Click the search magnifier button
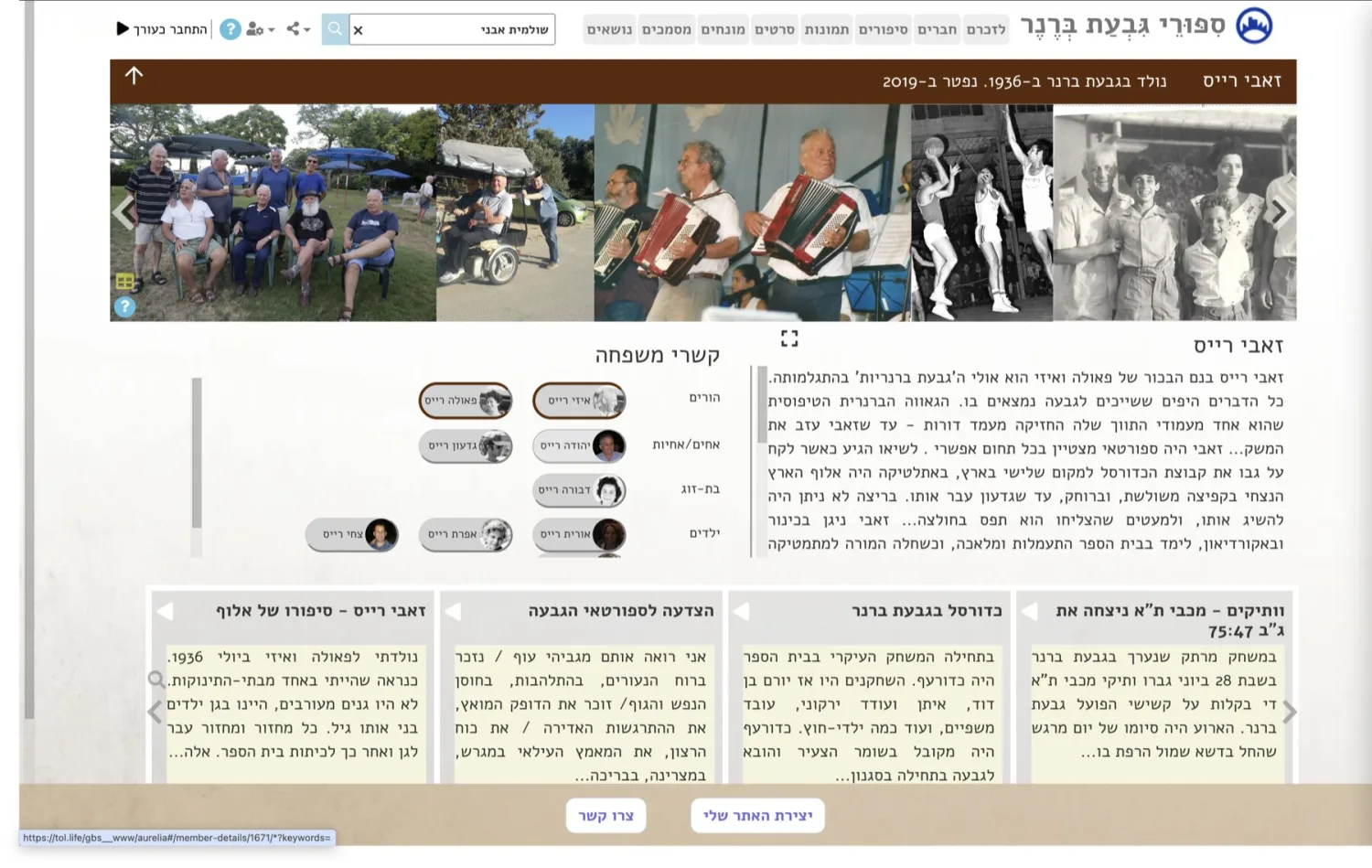Image resolution: width=1372 pixels, height=868 pixels. coord(335,29)
